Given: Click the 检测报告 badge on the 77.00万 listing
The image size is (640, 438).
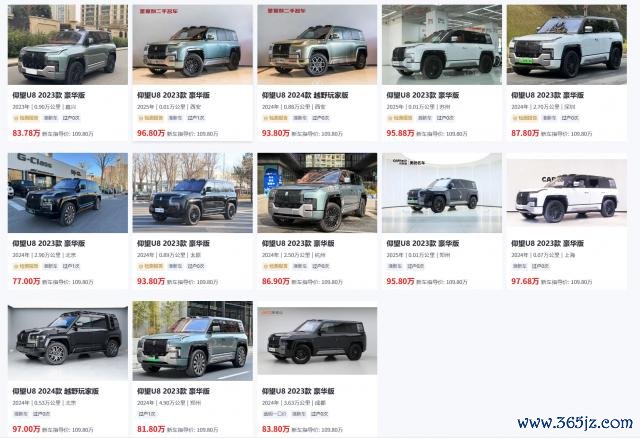Looking at the screenshot, I should point(26,266).
